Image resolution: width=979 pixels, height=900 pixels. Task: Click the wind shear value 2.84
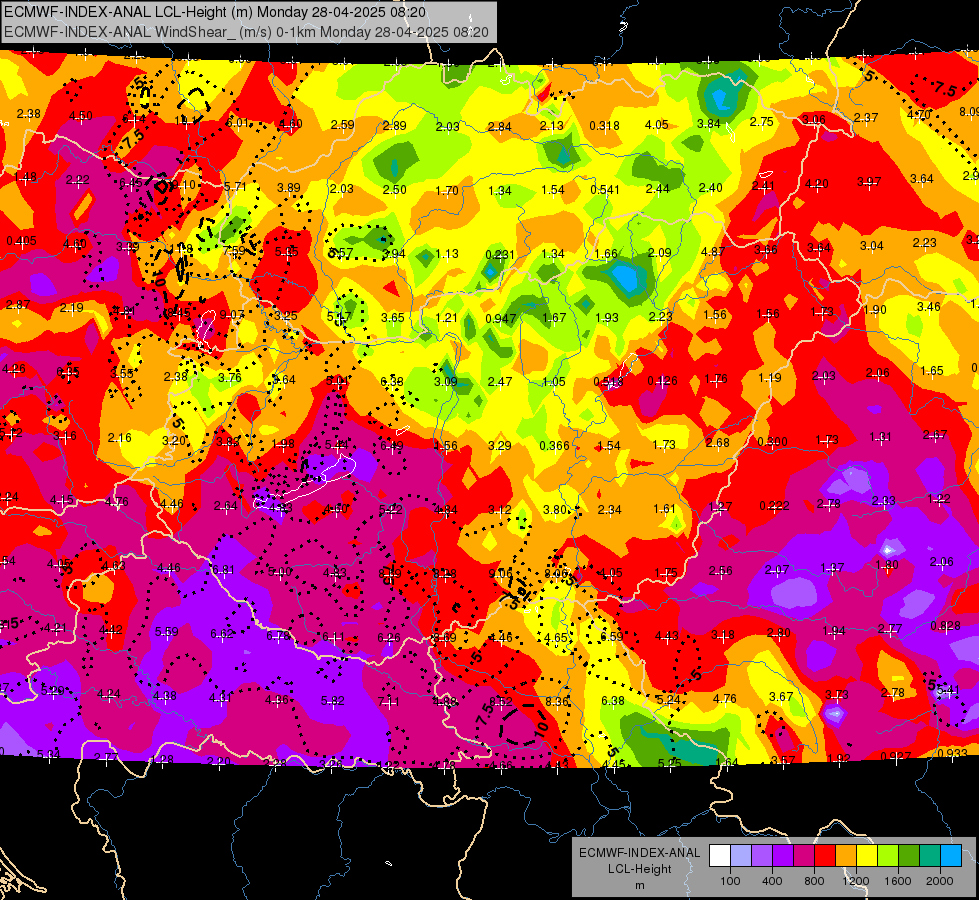[x=499, y=127]
